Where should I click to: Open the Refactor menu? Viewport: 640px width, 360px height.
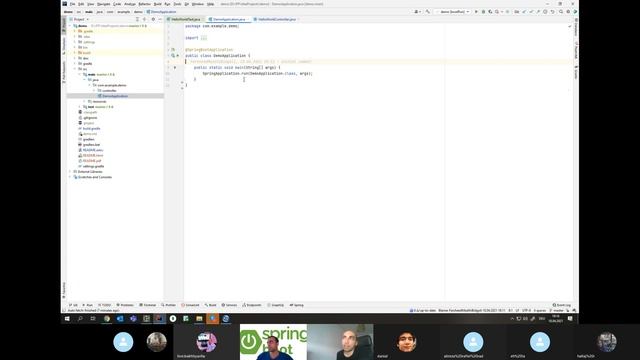tap(144, 4)
